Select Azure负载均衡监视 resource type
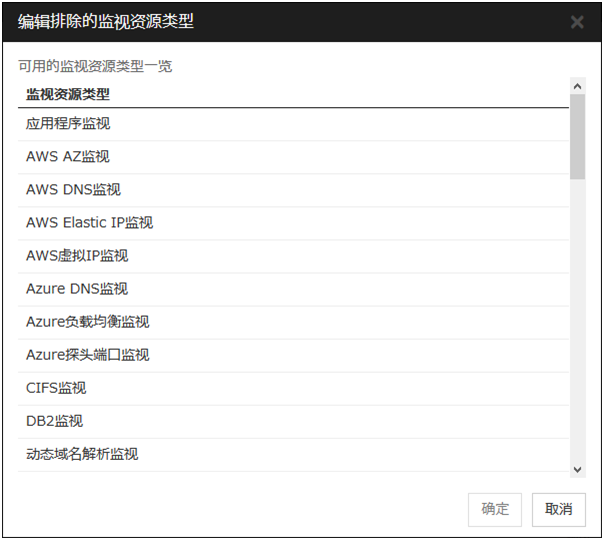This screenshot has width=604, height=540. point(87,322)
